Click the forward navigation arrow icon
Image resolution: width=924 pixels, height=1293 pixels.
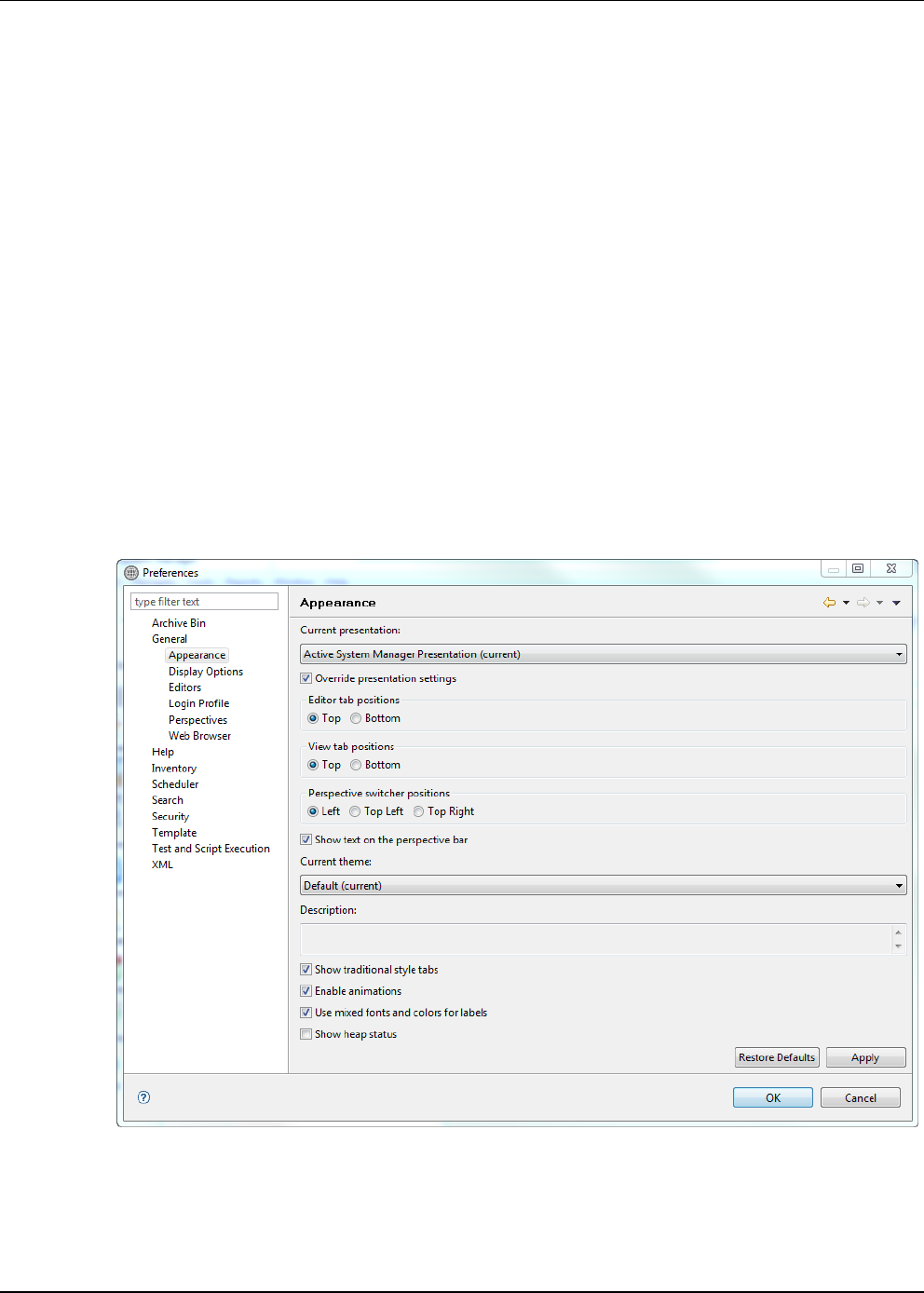(863, 603)
